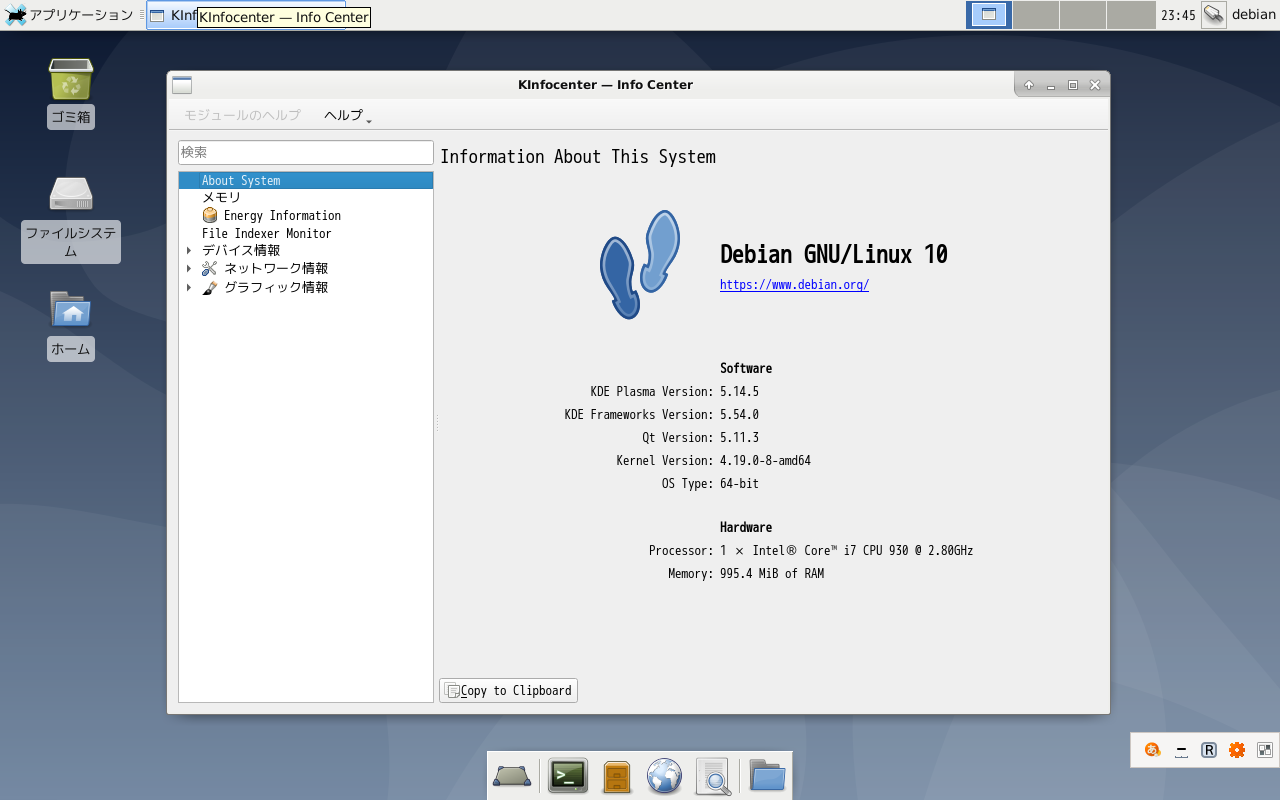Click the R tray icon in input toolbar
The width and height of the screenshot is (1280, 800).
click(1209, 750)
